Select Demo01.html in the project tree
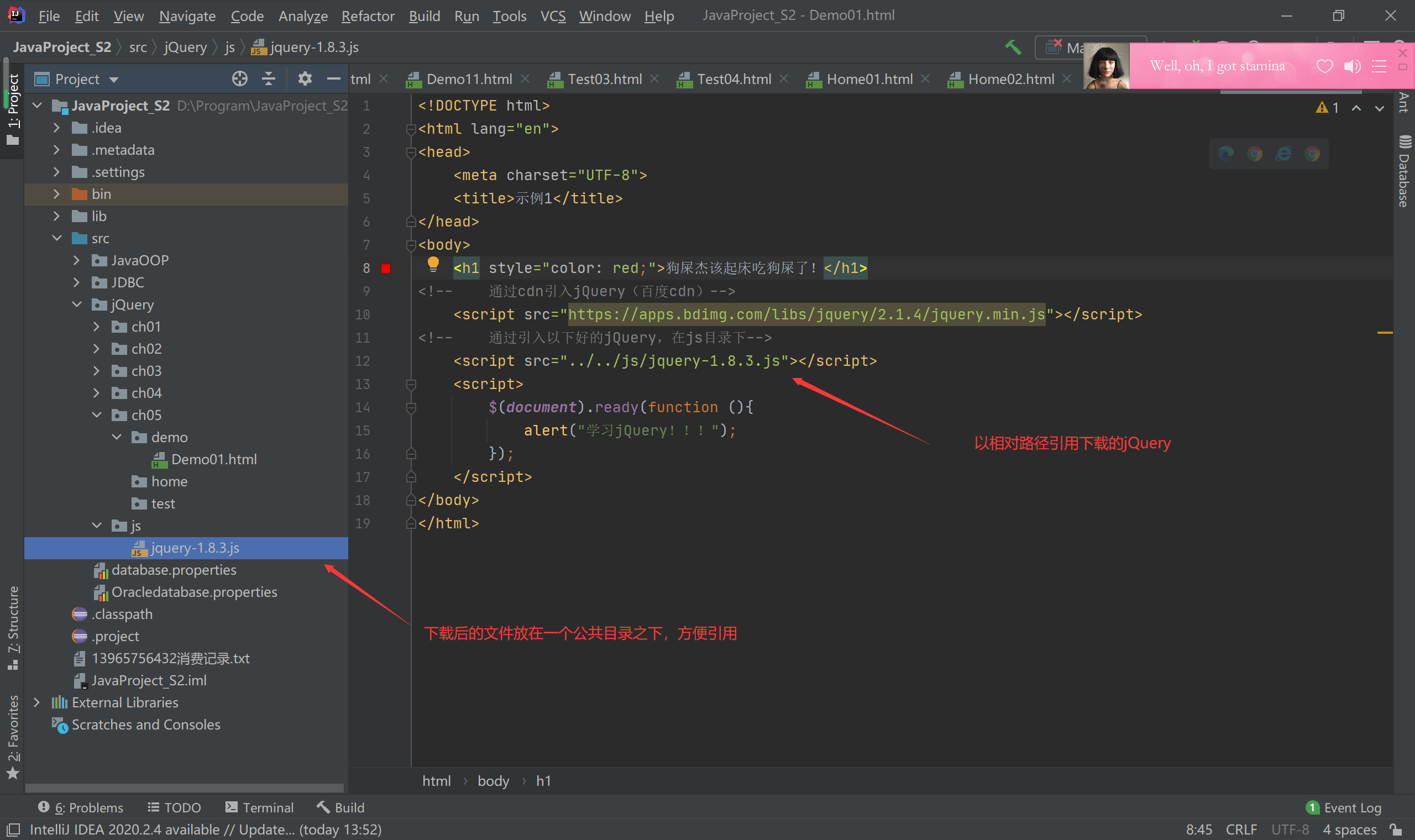 click(213, 459)
